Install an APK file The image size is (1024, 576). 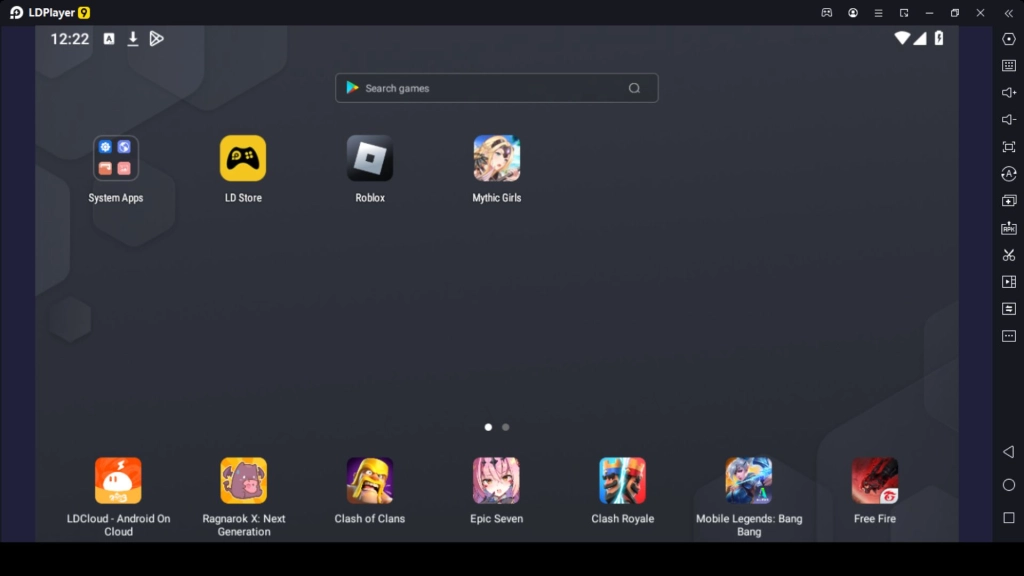tap(1008, 228)
